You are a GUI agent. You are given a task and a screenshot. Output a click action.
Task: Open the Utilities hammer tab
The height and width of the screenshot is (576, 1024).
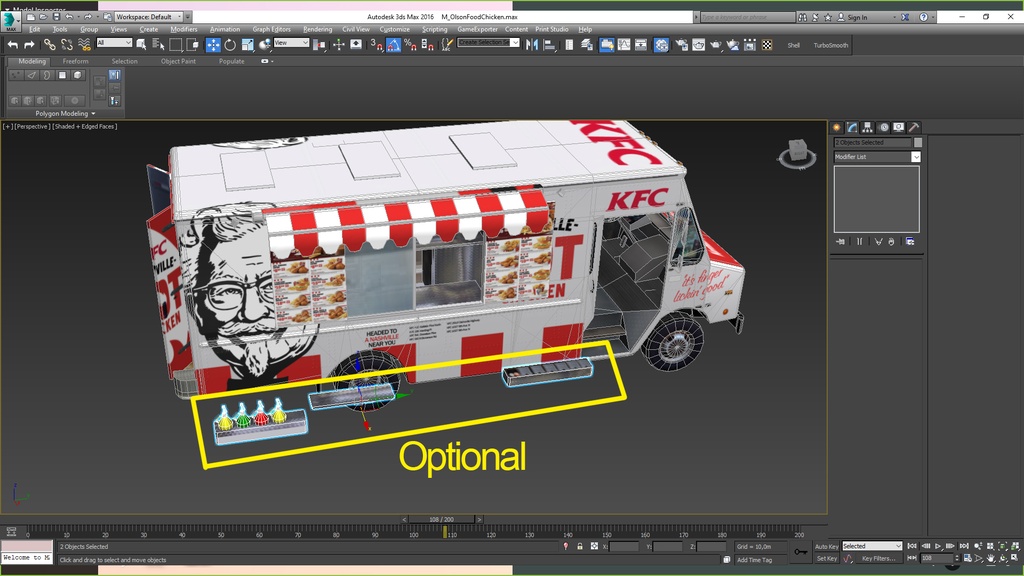pyautogui.click(x=914, y=127)
